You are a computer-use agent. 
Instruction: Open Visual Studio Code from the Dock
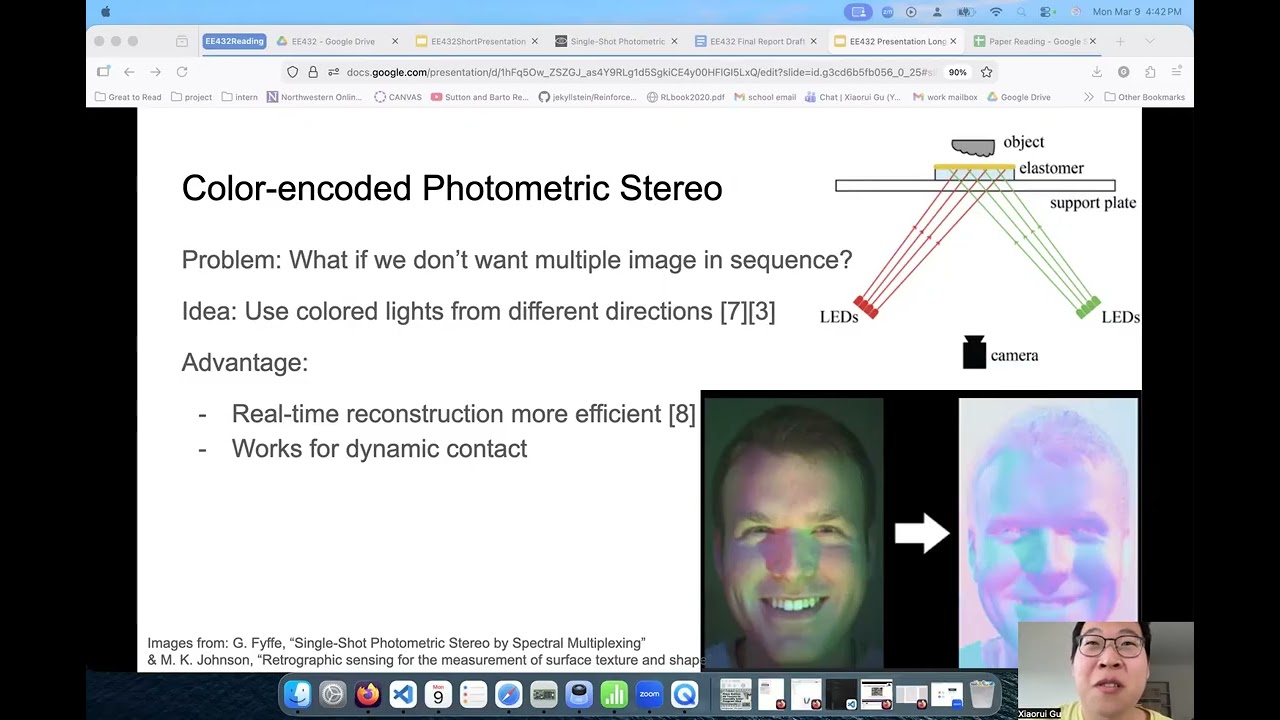pyautogui.click(x=403, y=694)
